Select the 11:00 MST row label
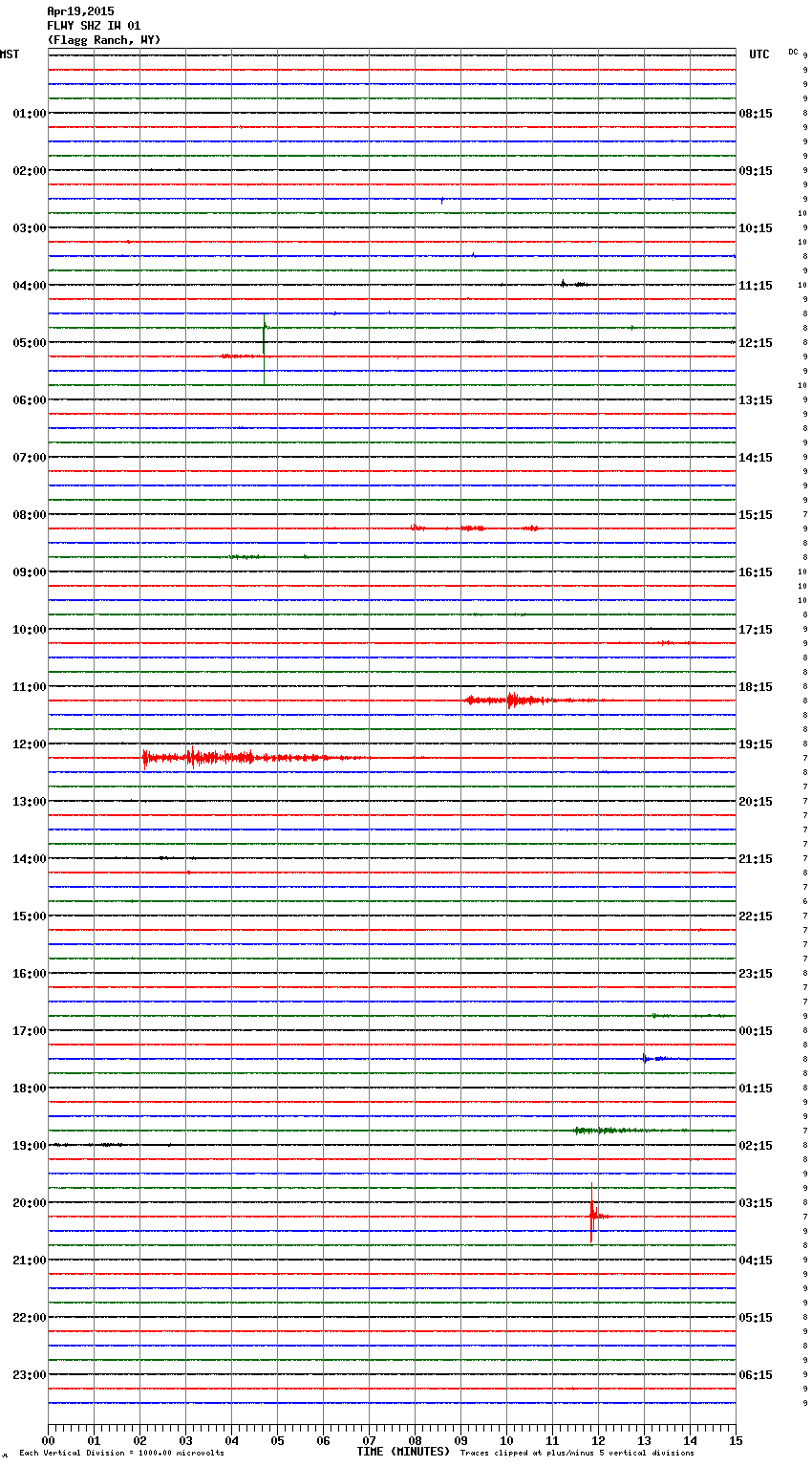 30,687
